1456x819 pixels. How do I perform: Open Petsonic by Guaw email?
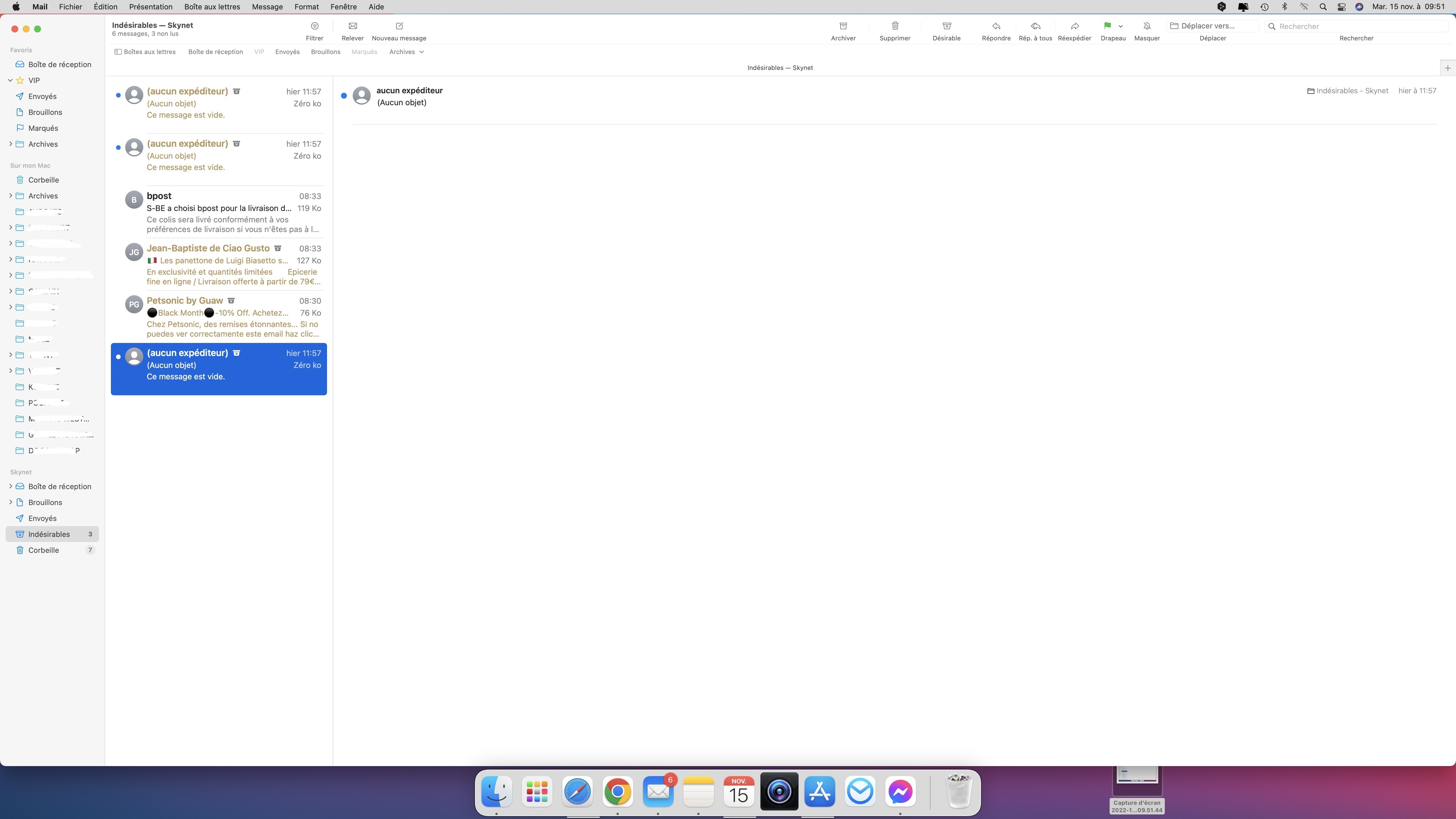219,317
